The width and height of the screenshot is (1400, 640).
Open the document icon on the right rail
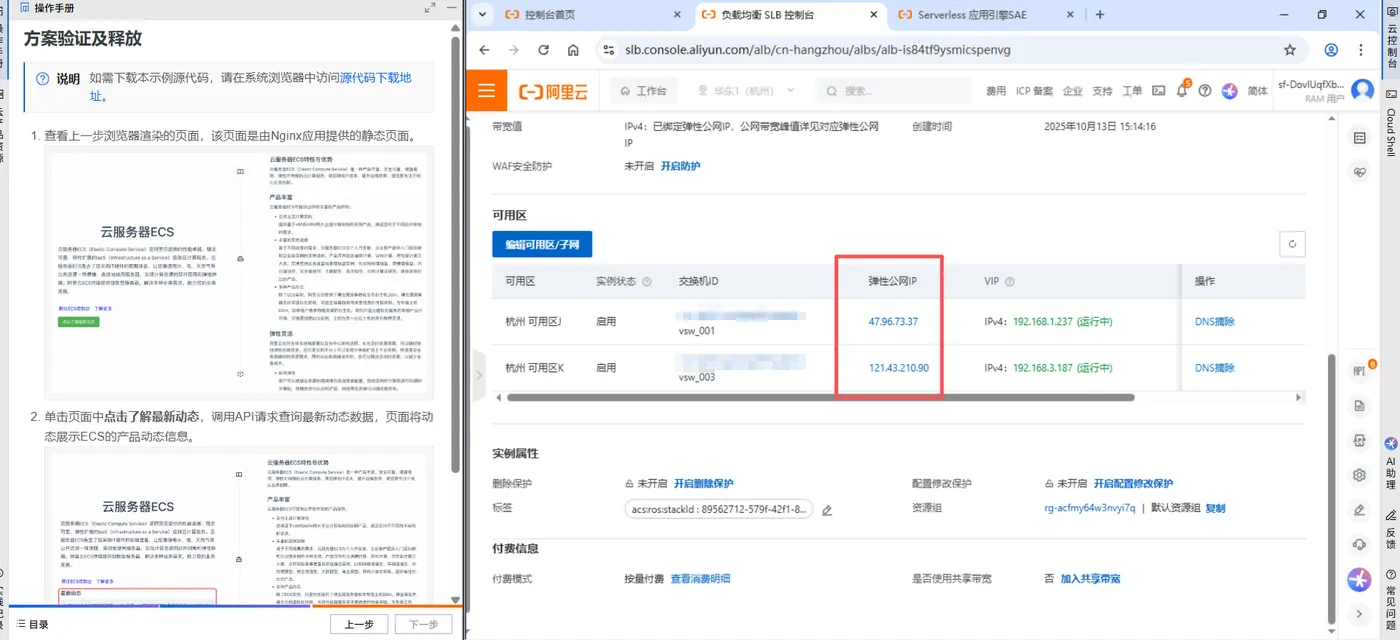pyautogui.click(x=1359, y=406)
